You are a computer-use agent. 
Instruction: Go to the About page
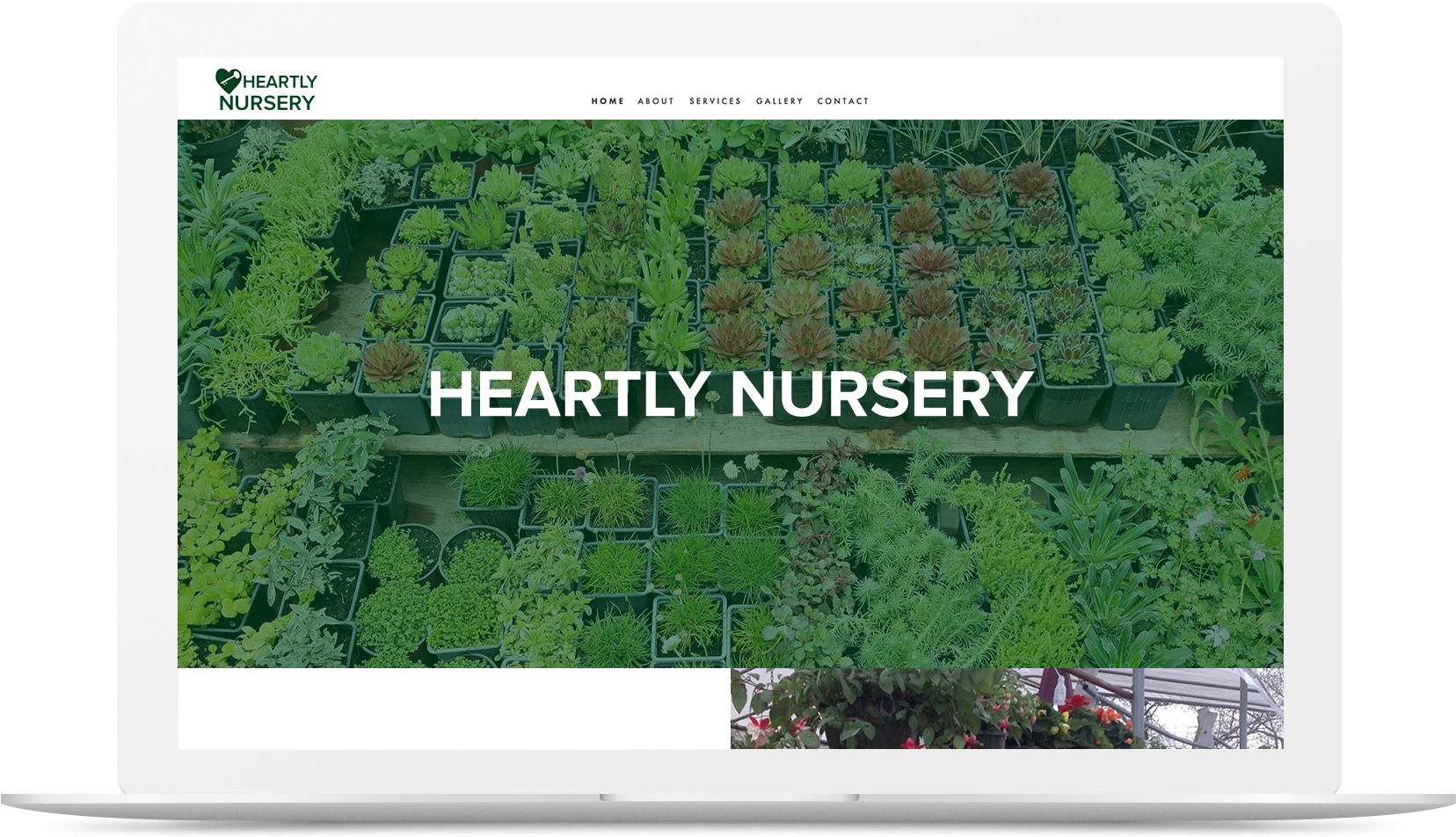pyautogui.click(x=656, y=101)
